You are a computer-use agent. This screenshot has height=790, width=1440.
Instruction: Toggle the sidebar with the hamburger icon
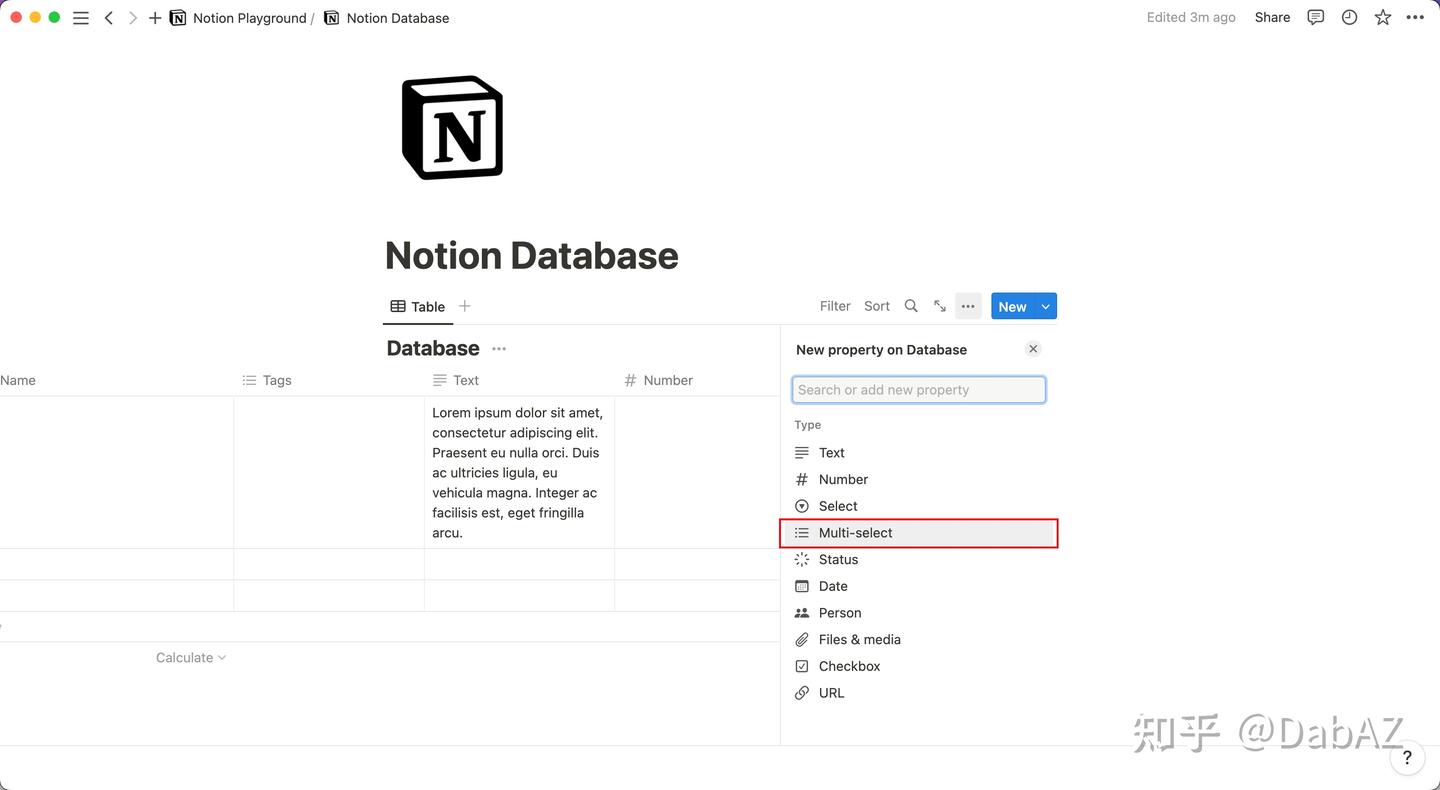click(x=81, y=17)
